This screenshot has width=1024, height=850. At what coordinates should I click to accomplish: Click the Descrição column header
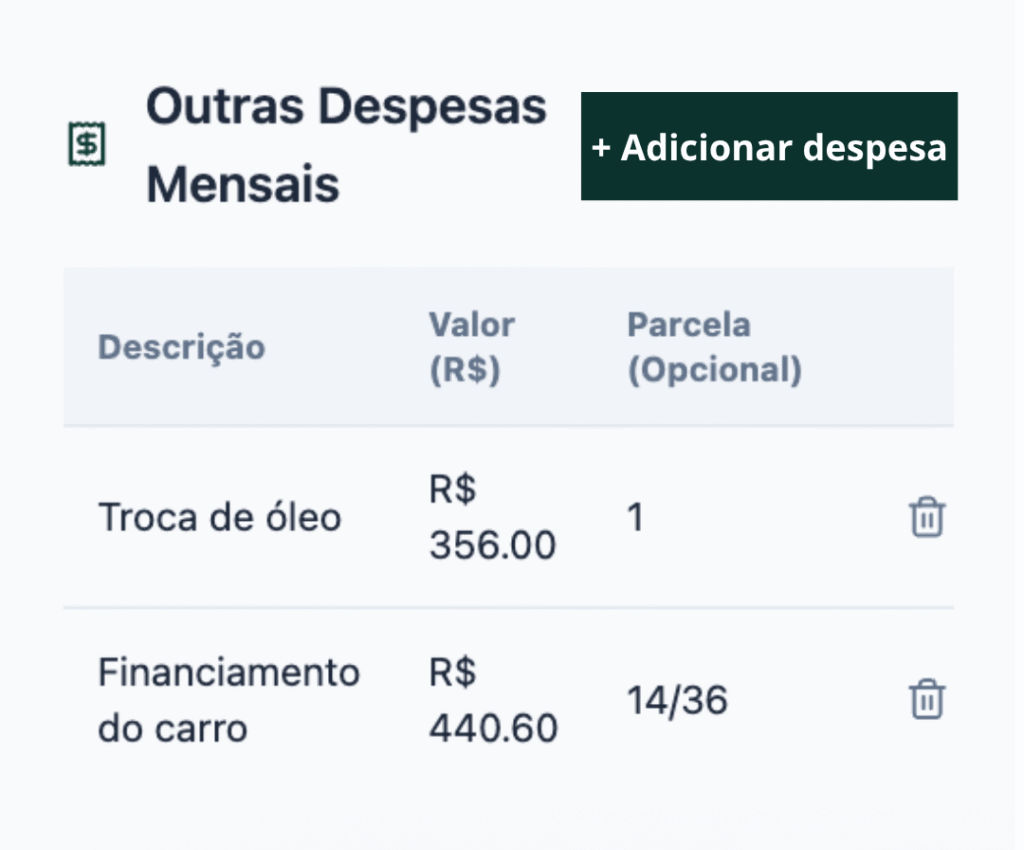pos(181,347)
